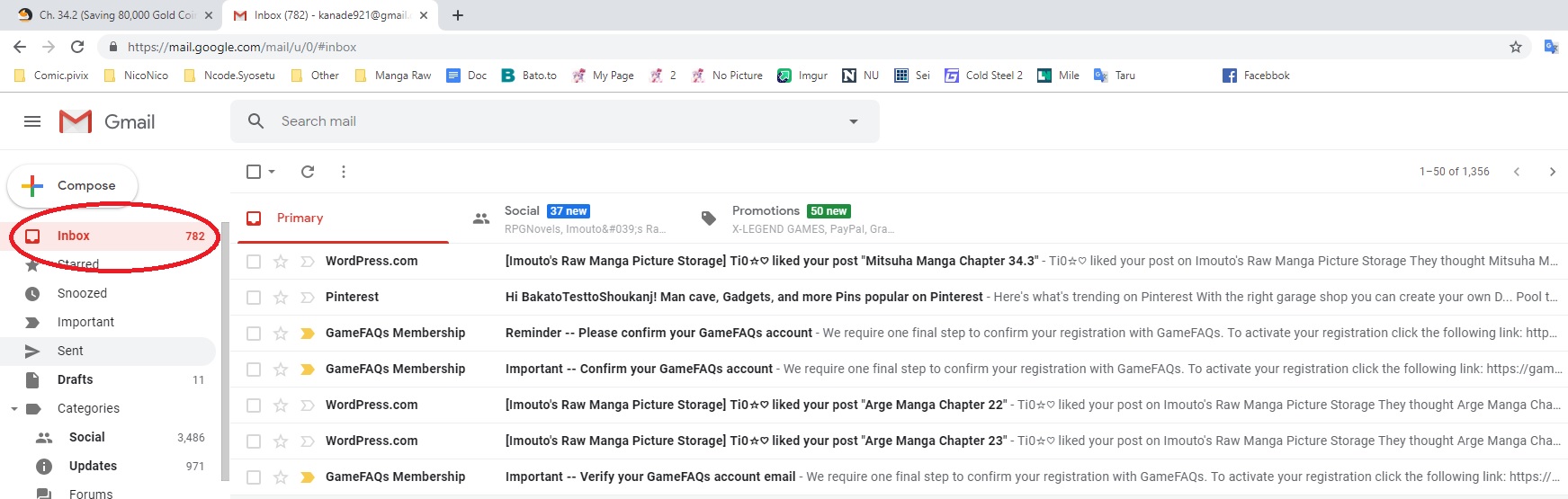1568x499 pixels.
Task: Switch to the Social tab
Action: (522, 211)
